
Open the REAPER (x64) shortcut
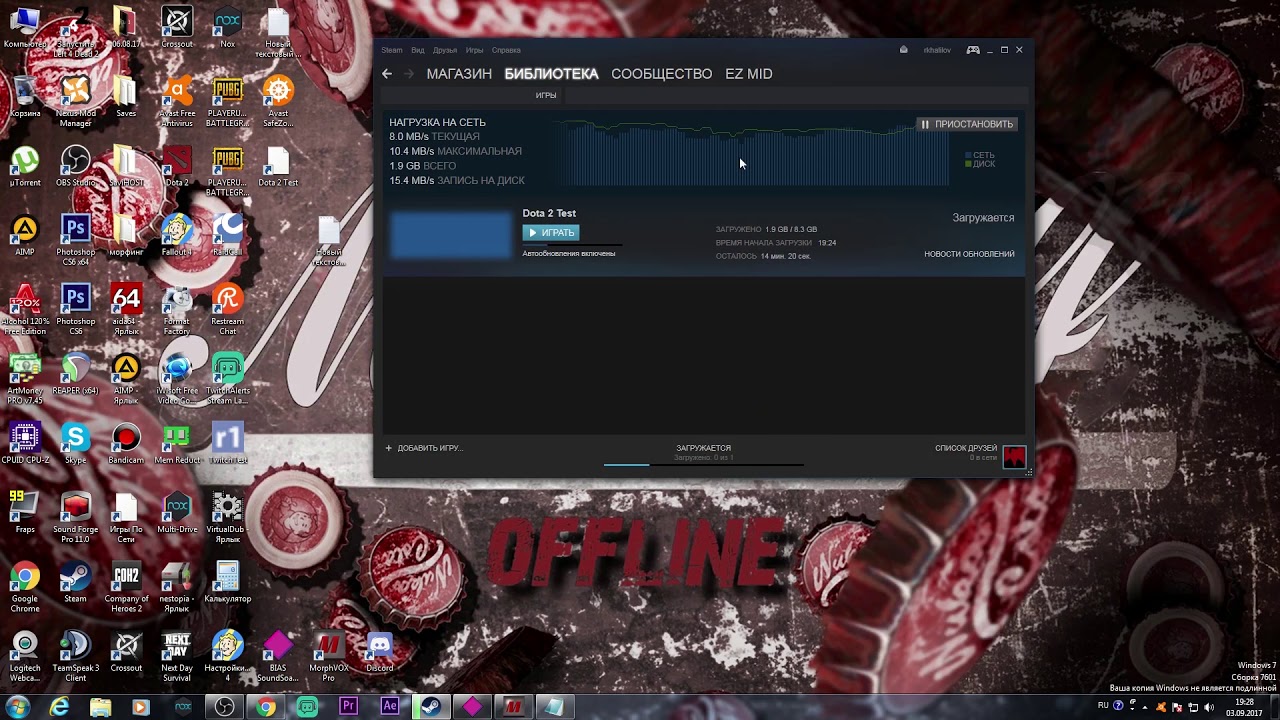click(75, 373)
